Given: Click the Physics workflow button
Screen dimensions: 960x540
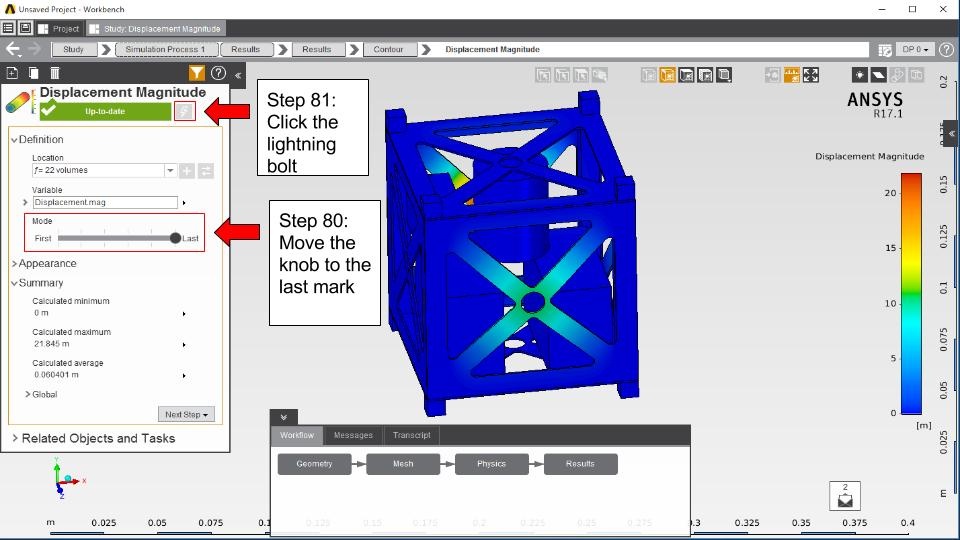Looking at the screenshot, I should point(492,463).
